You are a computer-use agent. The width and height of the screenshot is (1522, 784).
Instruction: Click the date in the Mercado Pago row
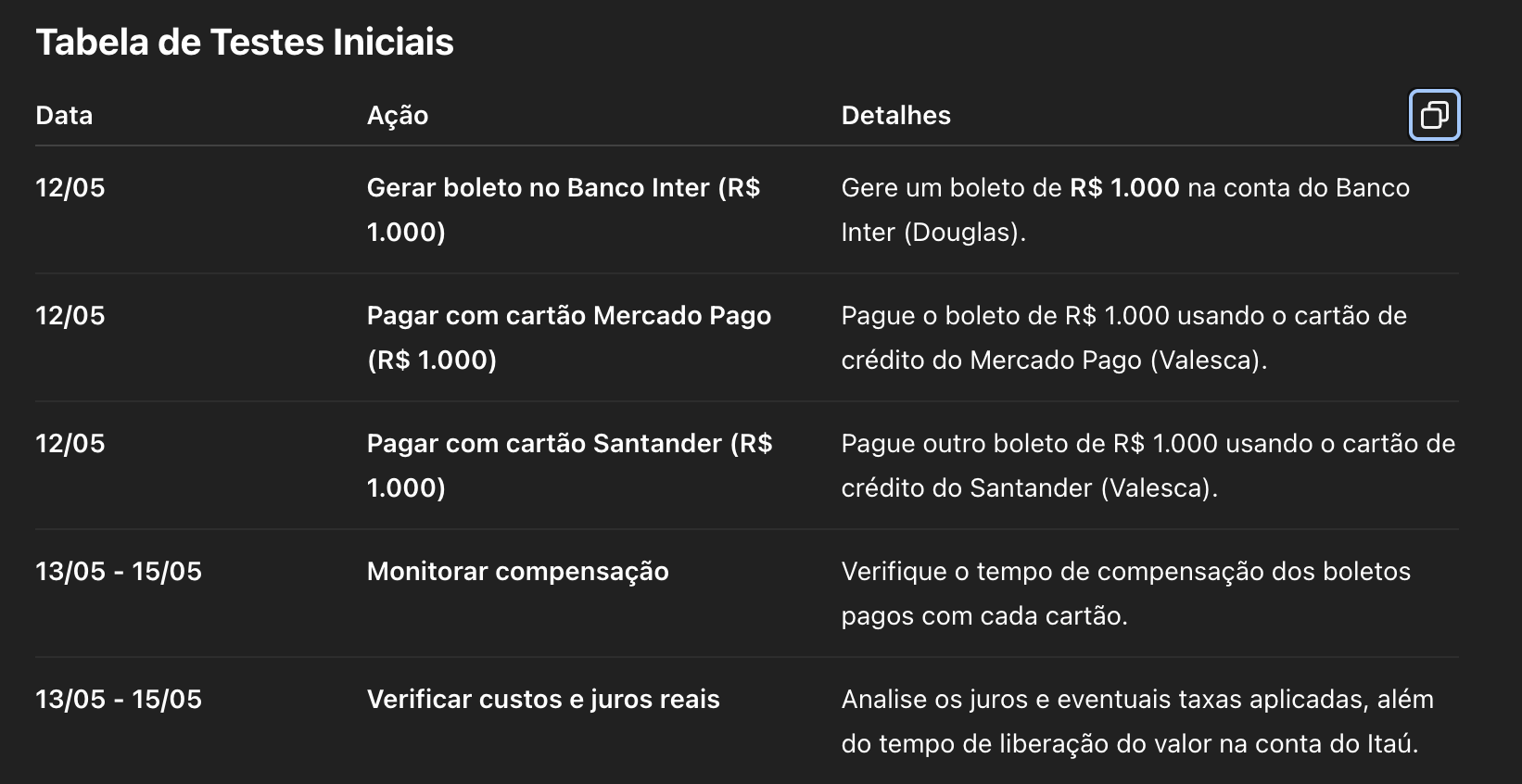[x=70, y=315]
